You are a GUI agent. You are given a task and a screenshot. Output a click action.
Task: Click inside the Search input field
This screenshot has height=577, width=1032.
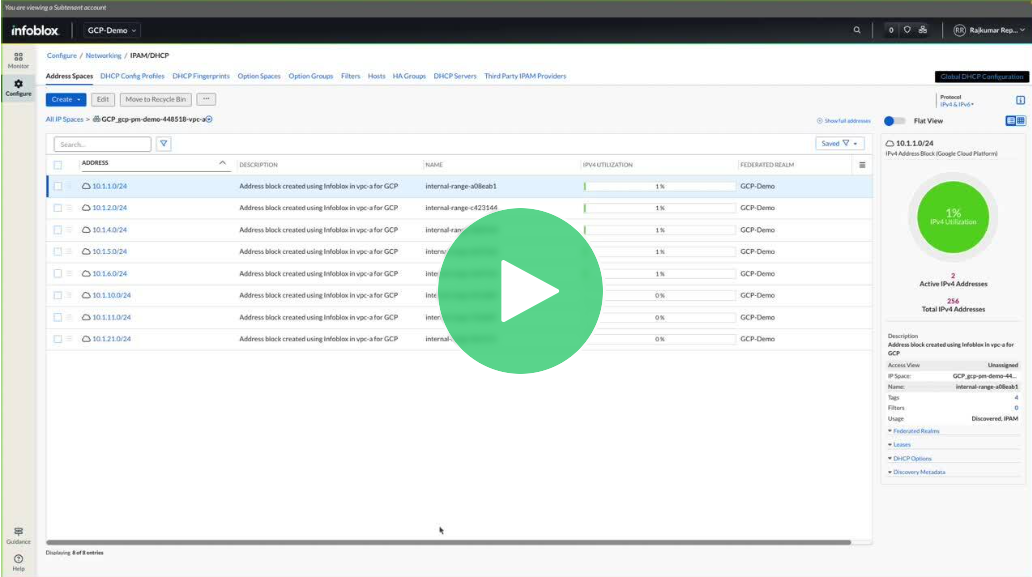101,144
